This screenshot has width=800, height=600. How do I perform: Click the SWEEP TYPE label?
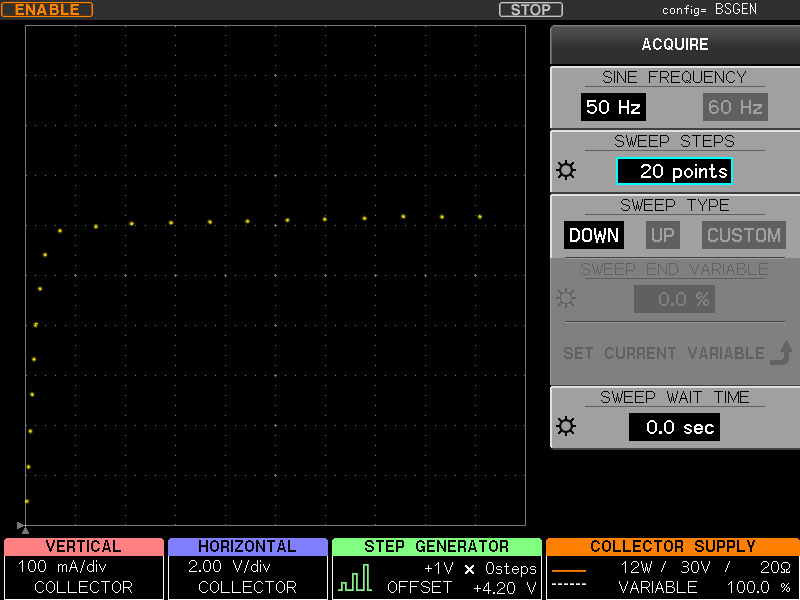pos(674,205)
